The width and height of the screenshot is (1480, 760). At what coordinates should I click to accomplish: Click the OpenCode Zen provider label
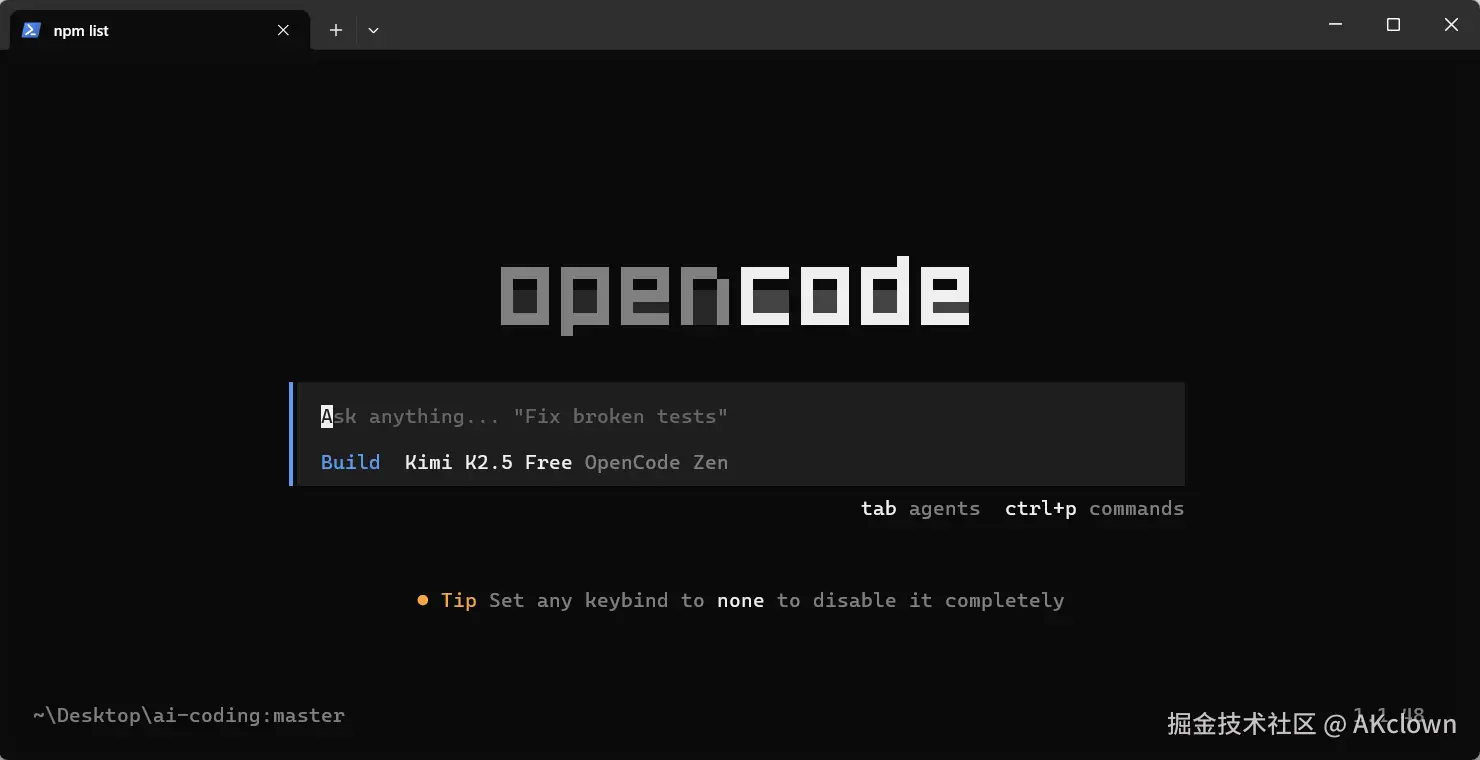tap(656, 462)
